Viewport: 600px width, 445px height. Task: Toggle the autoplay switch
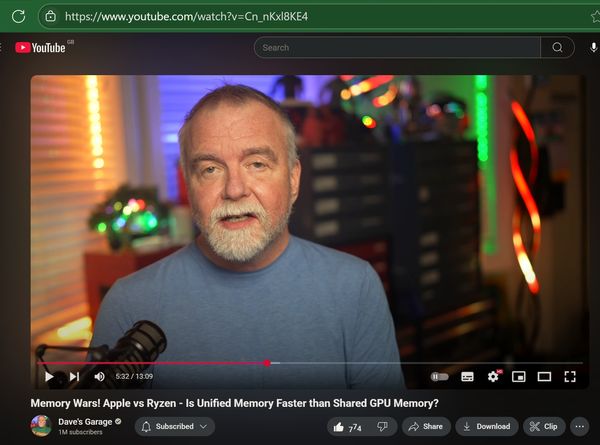pyautogui.click(x=439, y=377)
